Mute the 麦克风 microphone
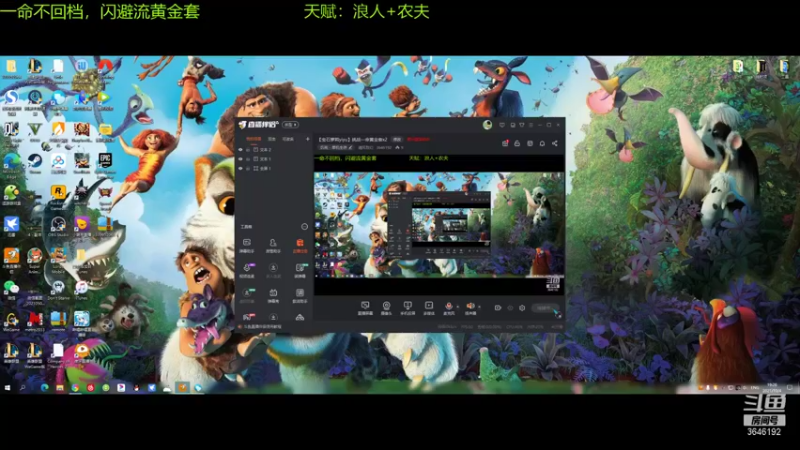The height and width of the screenshot is (450, 800). point(449,308)
